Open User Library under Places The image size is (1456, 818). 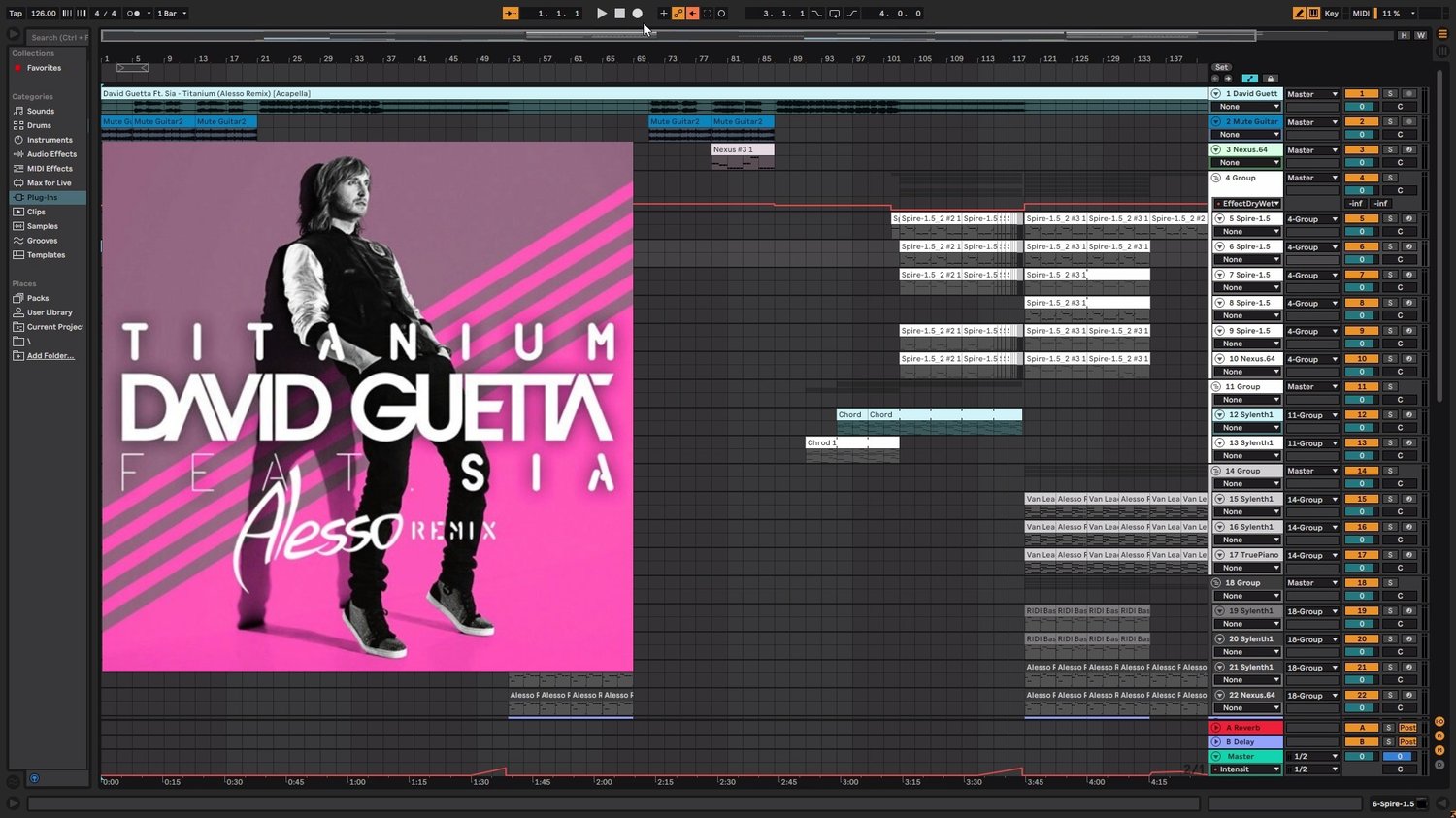tap(50, 312)
